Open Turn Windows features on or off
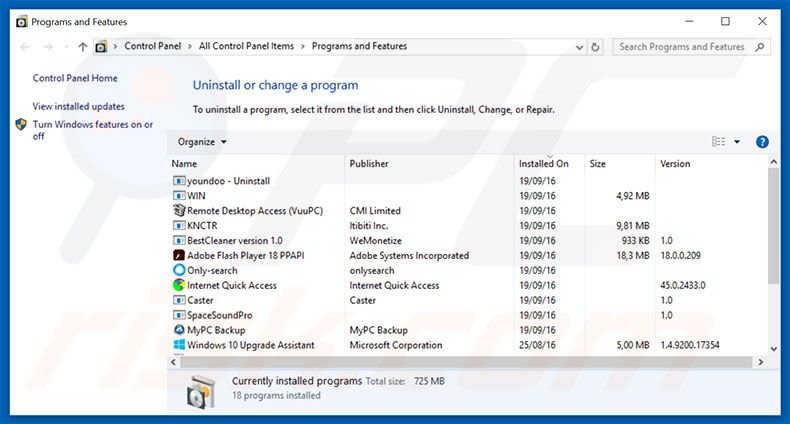Screen dimensions: 790x424 (93, 130)
